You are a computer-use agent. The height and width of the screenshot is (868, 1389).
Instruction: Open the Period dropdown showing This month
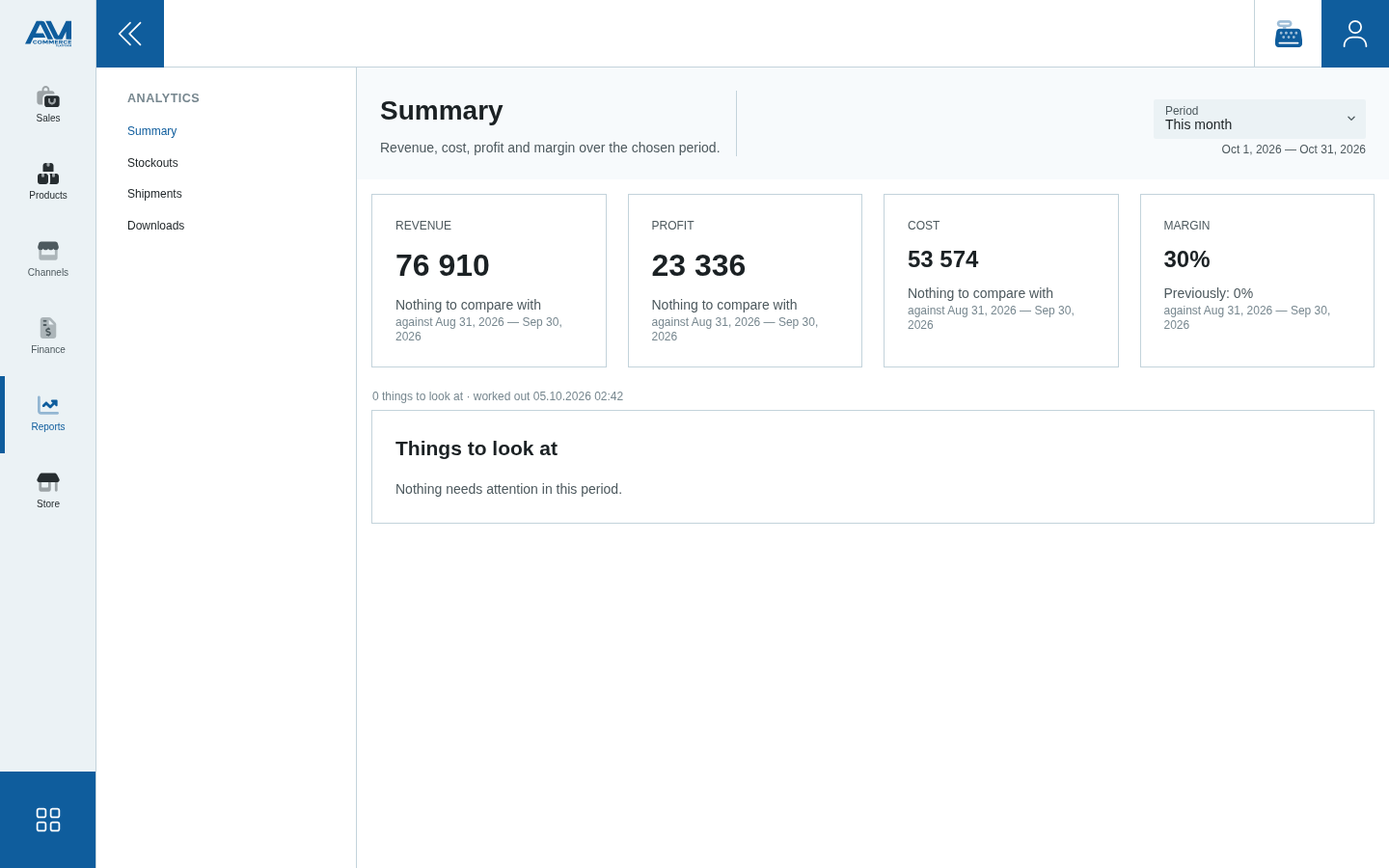[x=1260, y=119]
